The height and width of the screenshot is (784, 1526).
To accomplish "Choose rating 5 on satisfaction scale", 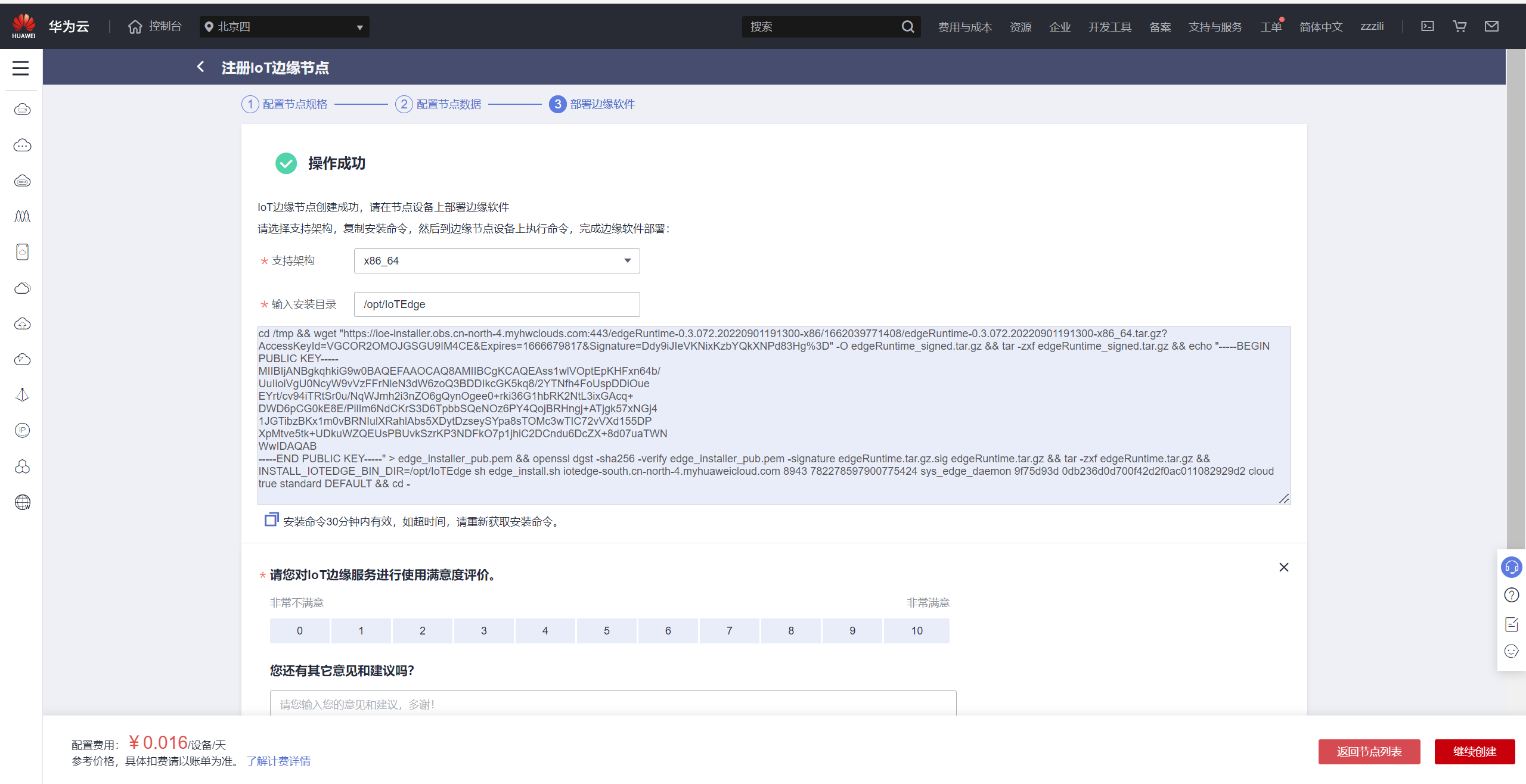I will (x=606, y=631).
